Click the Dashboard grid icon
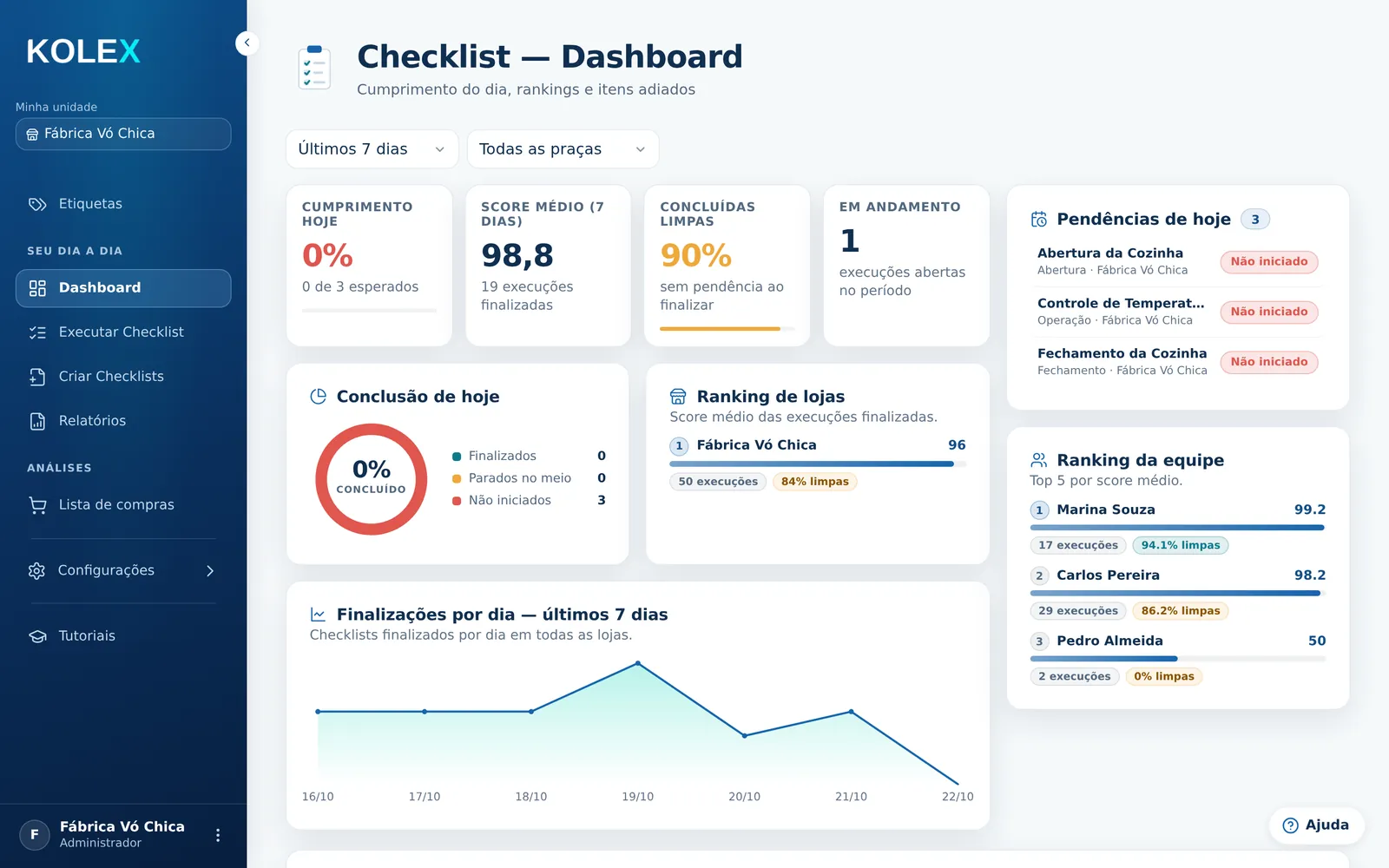 click(x=37, y=288)
